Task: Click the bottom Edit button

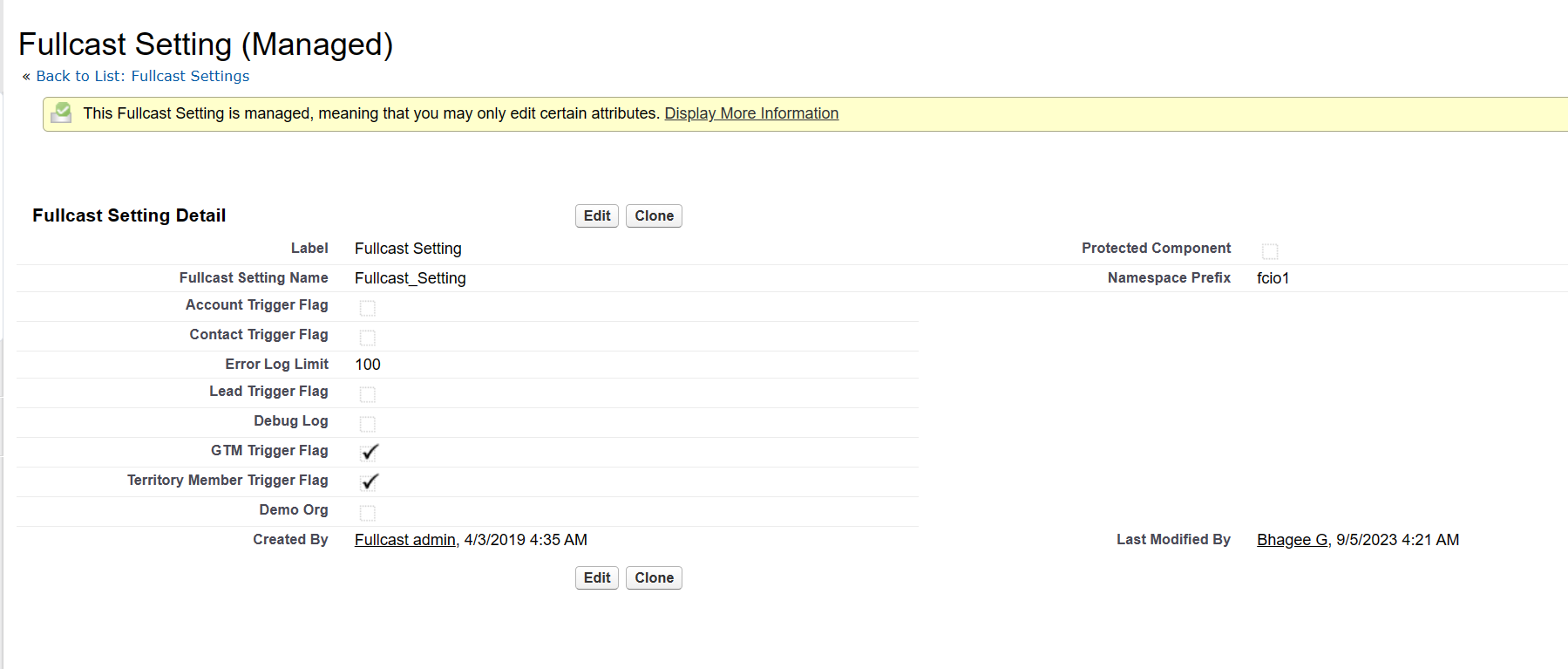Action: coord(597,577)
